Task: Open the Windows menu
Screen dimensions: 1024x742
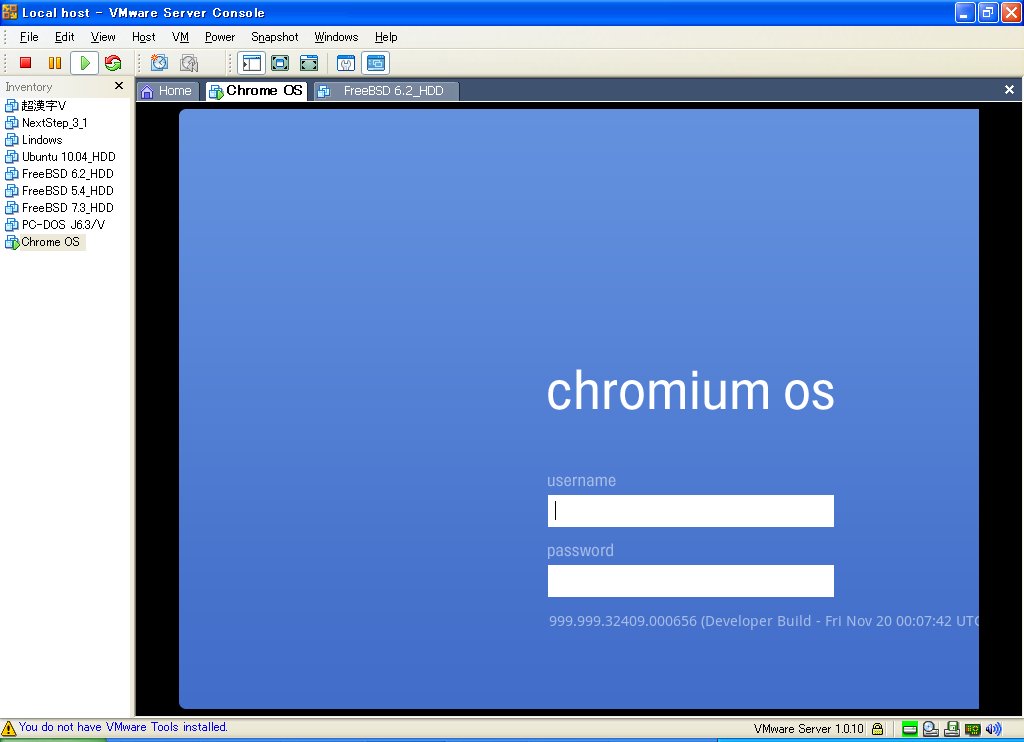Action: [336, 37]
